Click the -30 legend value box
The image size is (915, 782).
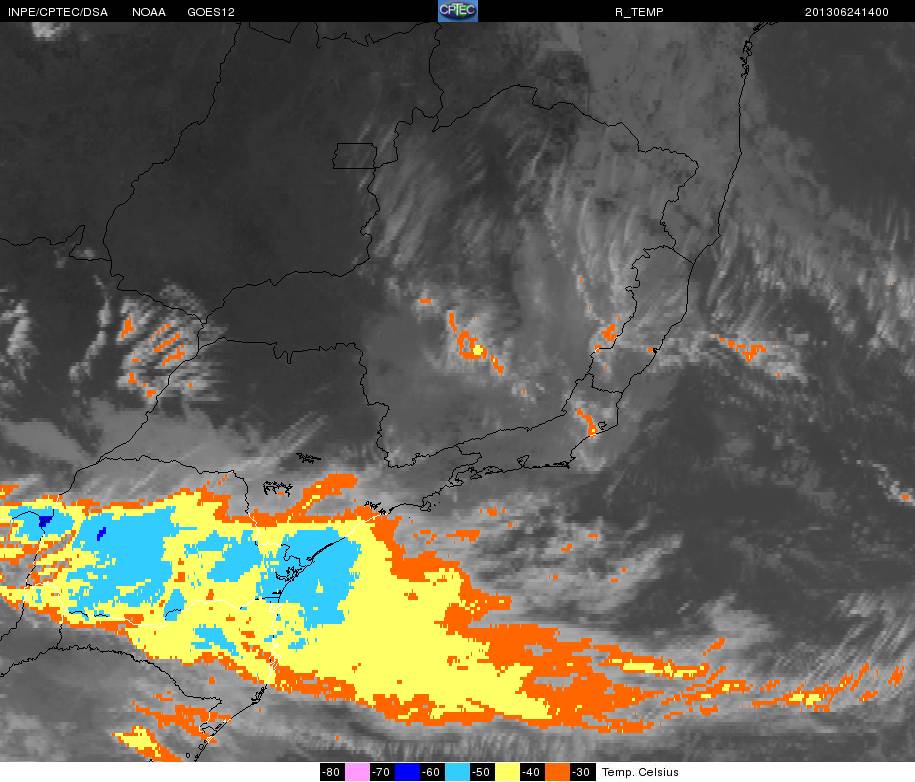582,772
